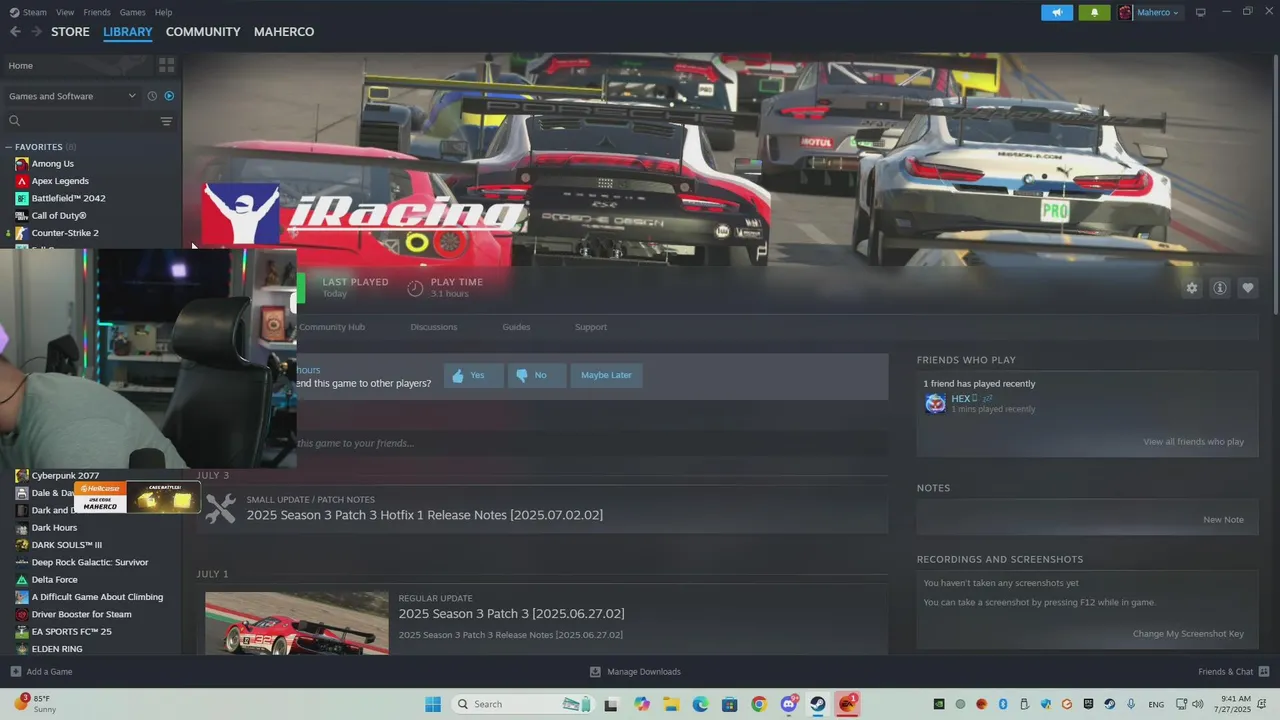Image resolution: width=1280 pixels, height=720 pixels.
Task: Open advanced library filter options icon
Action: pyautogui.click(x=166, y=121)
